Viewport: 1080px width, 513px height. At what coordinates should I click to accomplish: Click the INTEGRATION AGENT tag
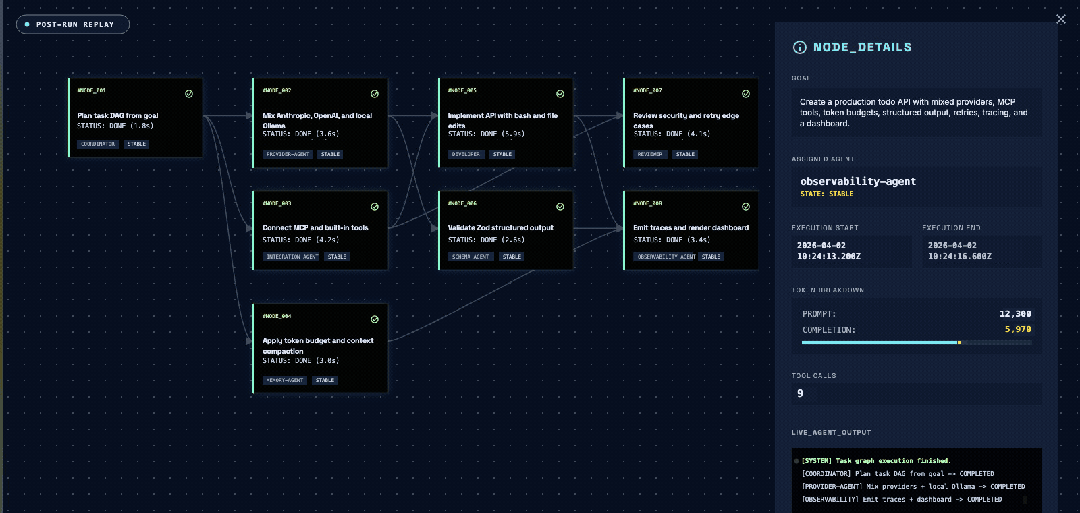pyautogui.click(x=291, y=257)
